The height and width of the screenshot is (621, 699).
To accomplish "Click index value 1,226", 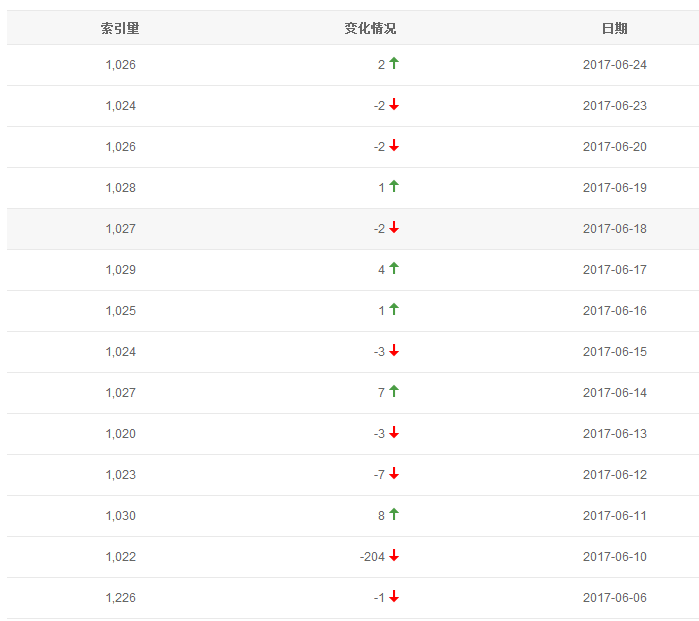I will click(x=120, y=598).
